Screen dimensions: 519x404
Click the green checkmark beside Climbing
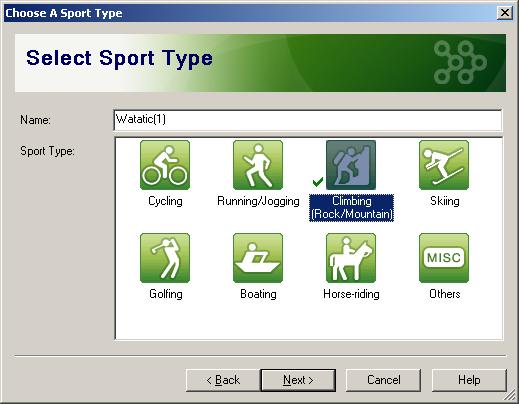pyautogui.click(x=318, y=182)
